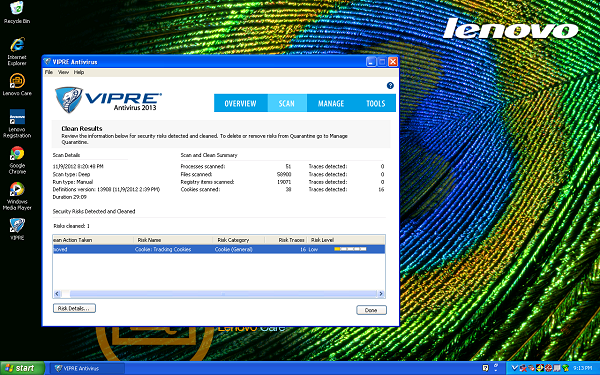Open the File menu
600x375 pixels.
pyautogui.click(x=49, y=72)
